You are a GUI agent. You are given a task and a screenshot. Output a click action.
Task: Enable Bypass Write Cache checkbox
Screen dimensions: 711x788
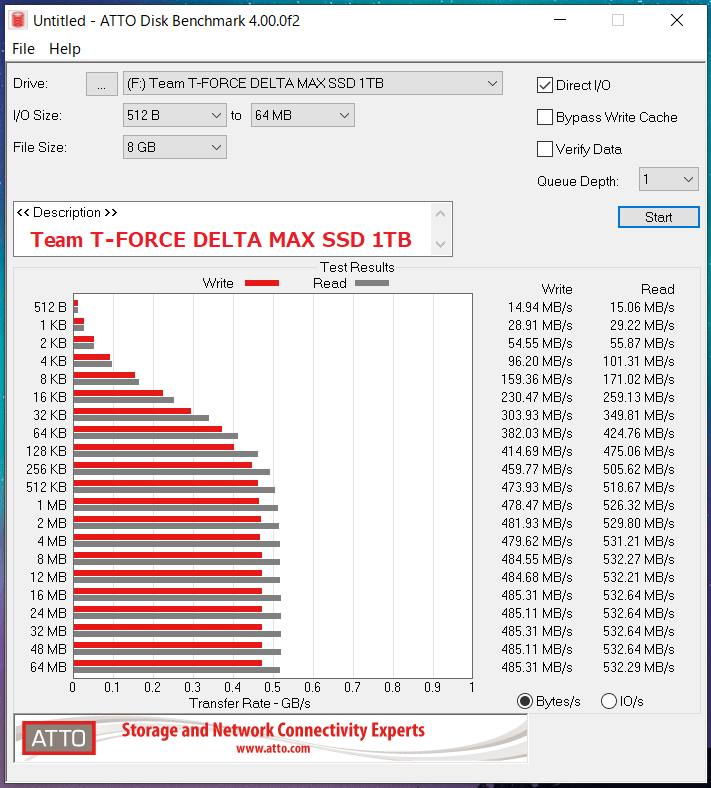[545, 118]
